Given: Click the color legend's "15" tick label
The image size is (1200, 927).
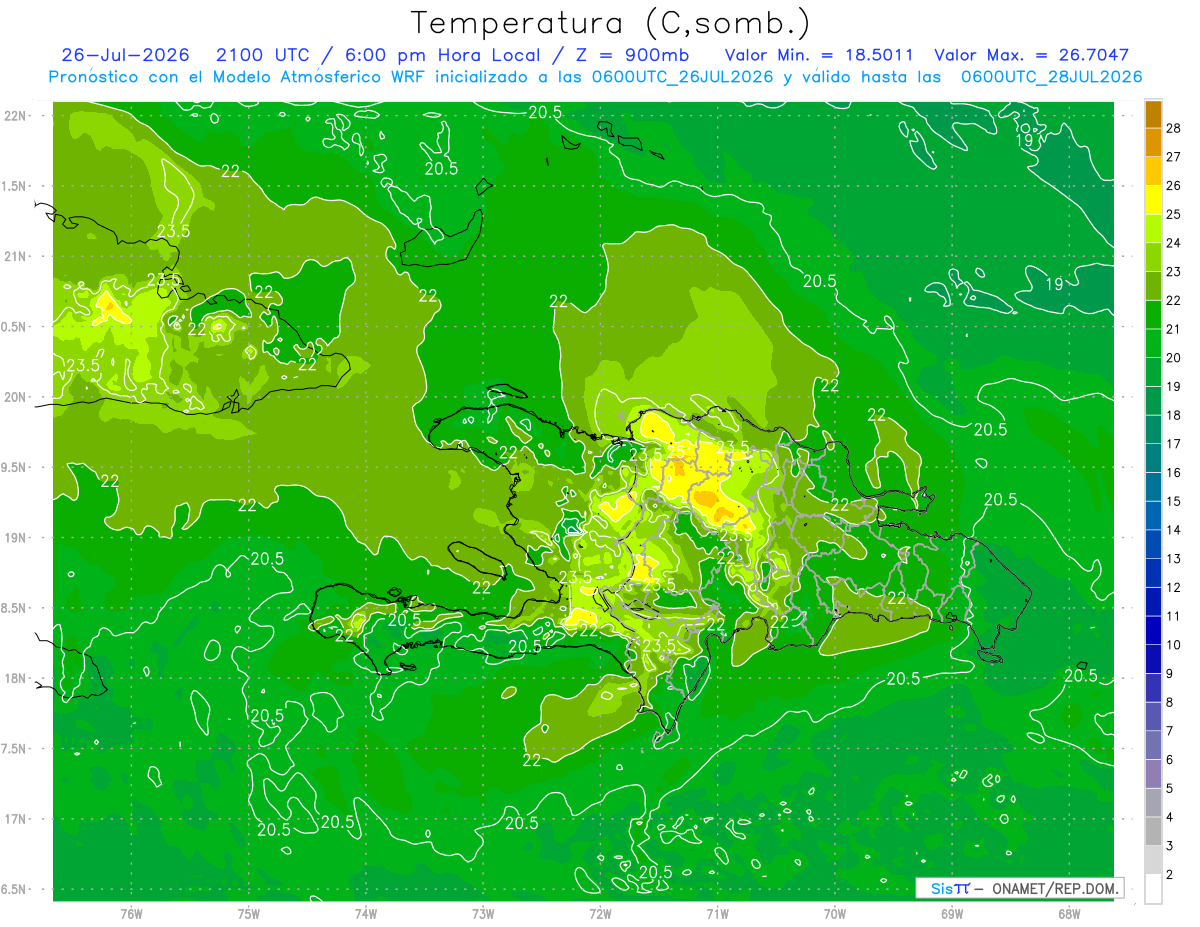Looking at the screenshot, I should coord(1174,501).
